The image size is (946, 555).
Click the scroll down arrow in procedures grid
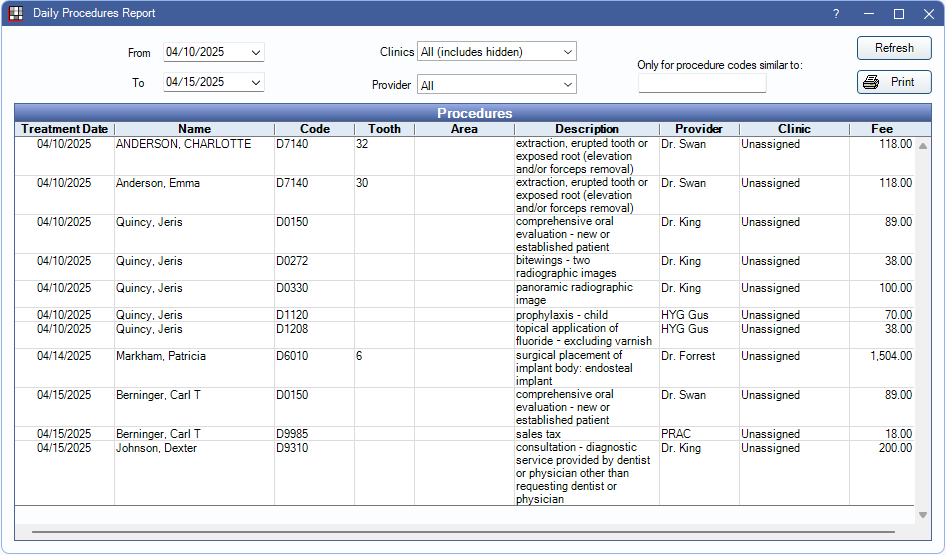[x=922, y=515]
